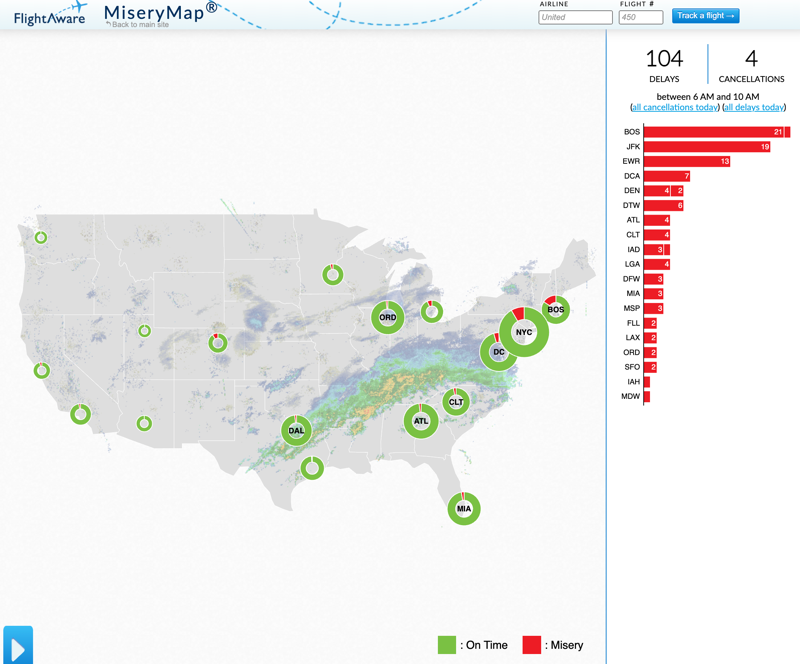Select the FLL bar in the chart
Screen dimensions: 800x664
651,324
